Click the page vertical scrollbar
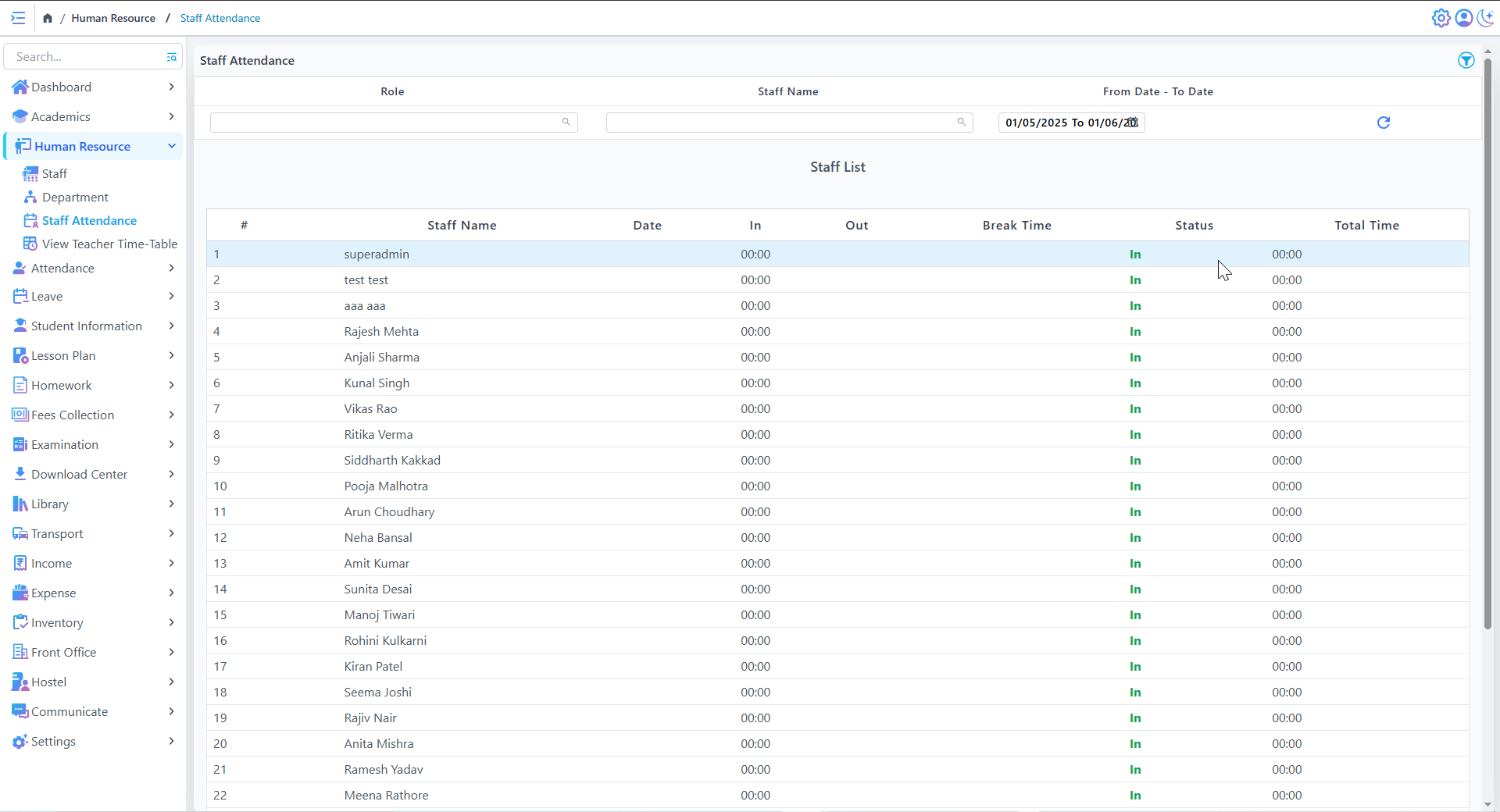The image size is (1500, 812). (x=1487, y=344)
